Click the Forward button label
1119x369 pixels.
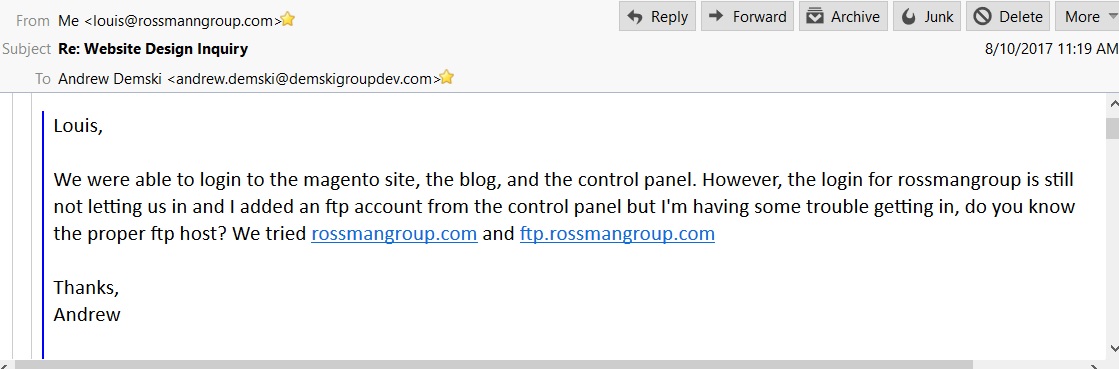tap(760, 16)
